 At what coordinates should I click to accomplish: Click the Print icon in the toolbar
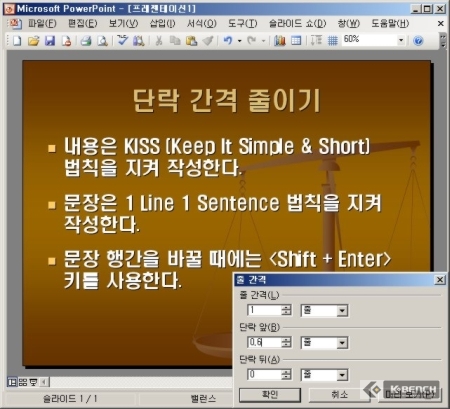coord(86,41)
